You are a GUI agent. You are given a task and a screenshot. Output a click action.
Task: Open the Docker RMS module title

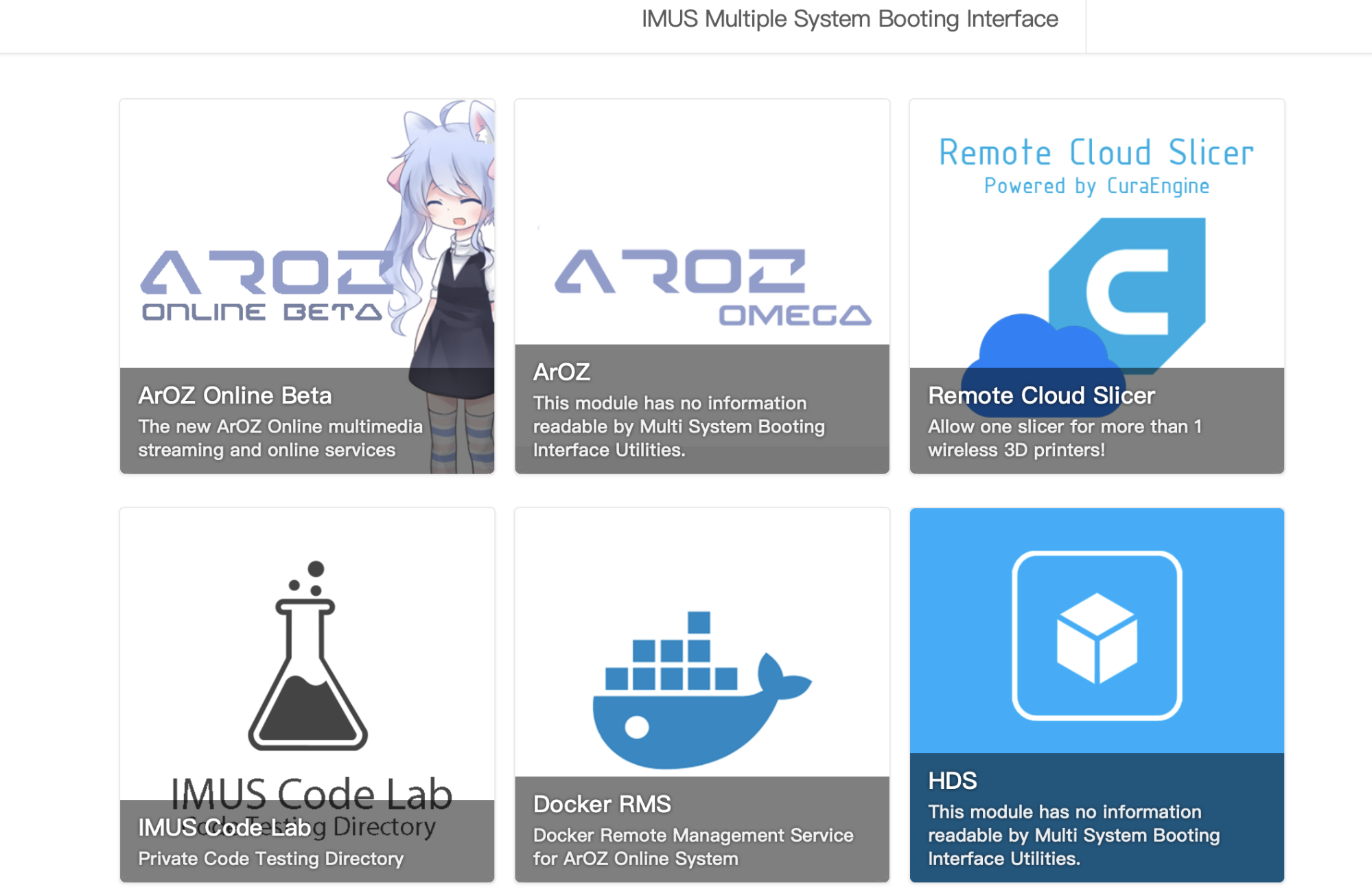click(x=602, y=804)
